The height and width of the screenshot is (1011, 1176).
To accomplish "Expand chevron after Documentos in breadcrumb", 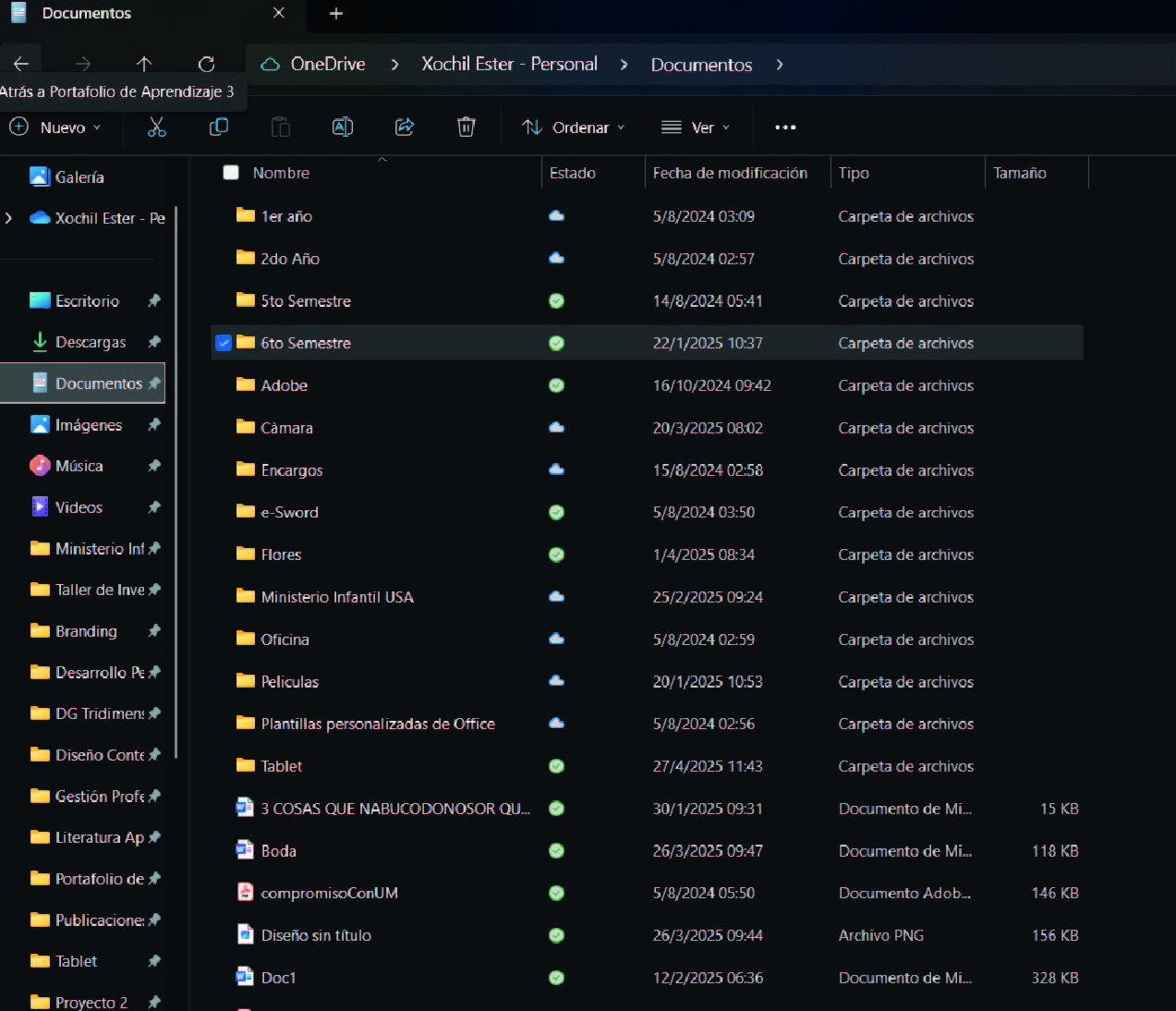I will click(x=780, y=65).
